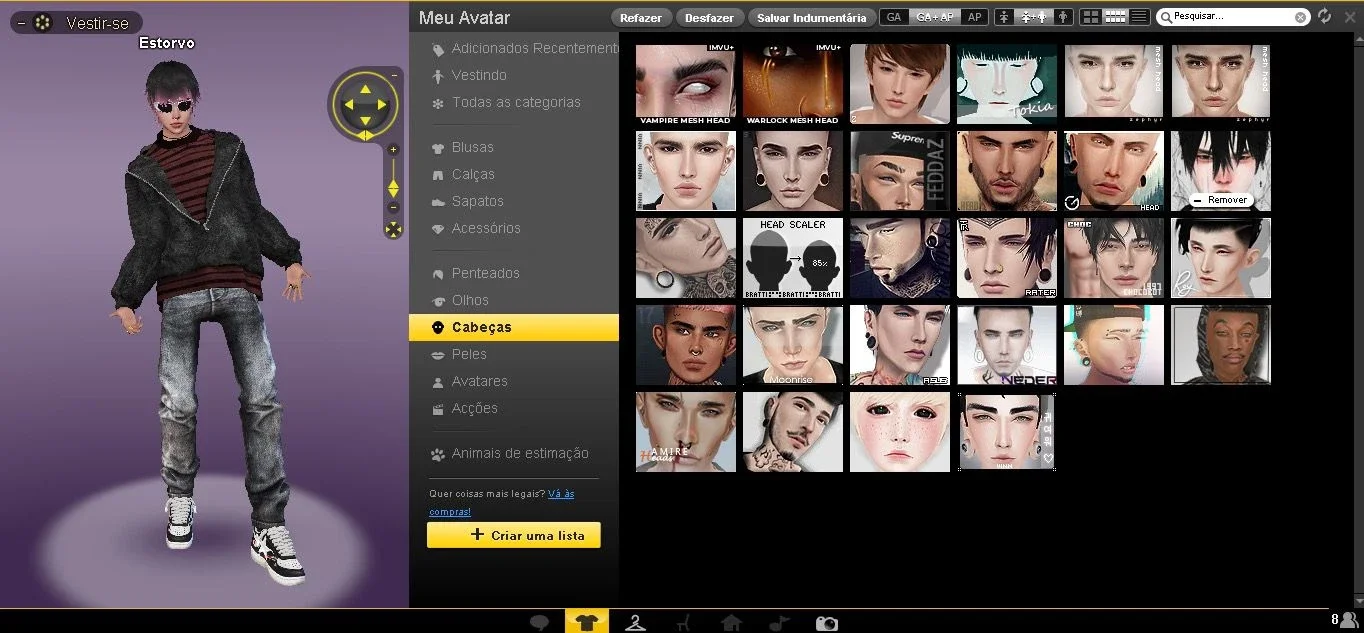Switch to small thumbnail grid view
The height and width of the screenshot is (633, 1364).
(1115, 17)
